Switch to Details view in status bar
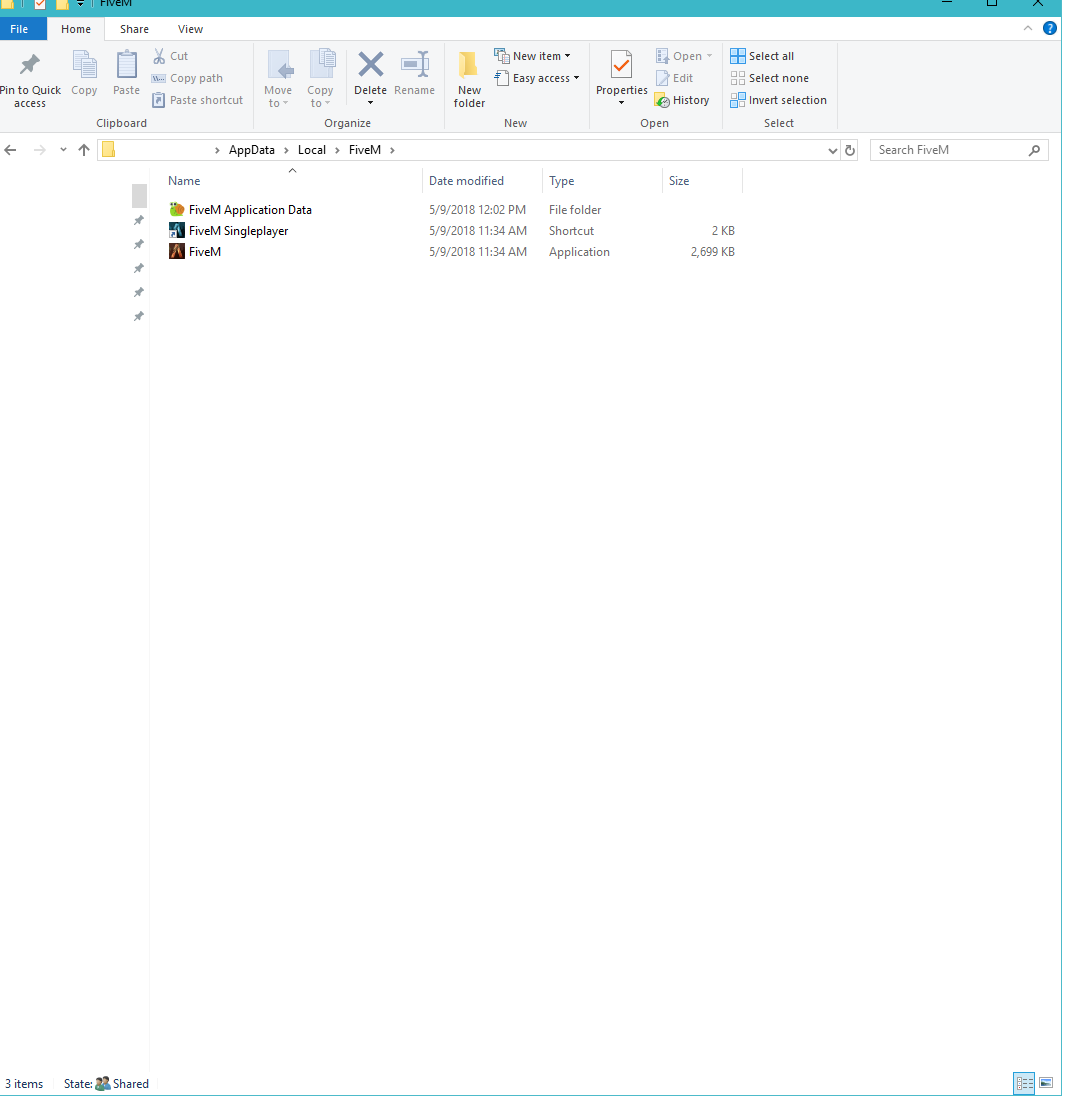This screenshot has width=1069, height=1097. (x=1024, y=1083)
